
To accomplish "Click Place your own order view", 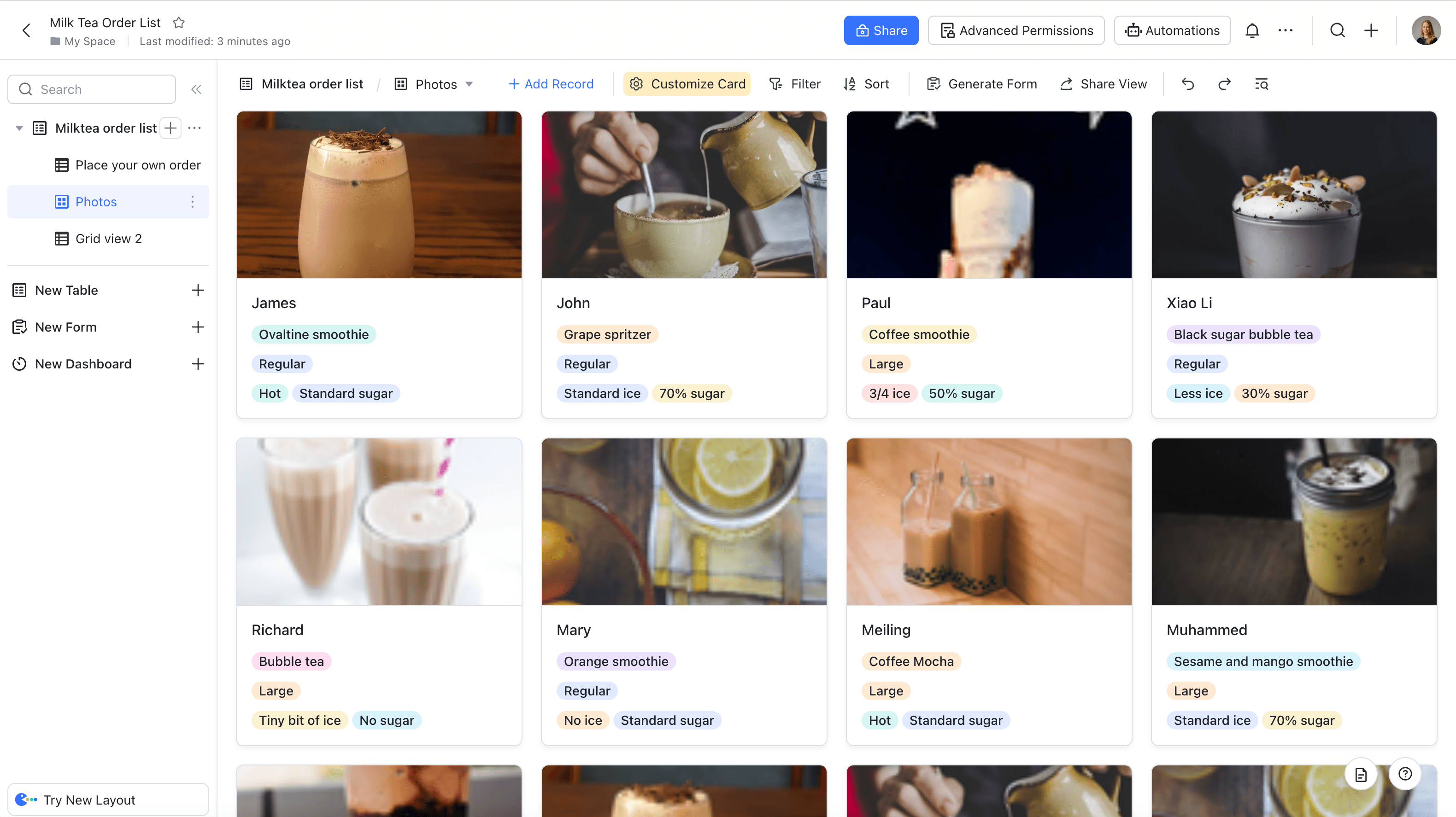I will [x=138, y=165].
